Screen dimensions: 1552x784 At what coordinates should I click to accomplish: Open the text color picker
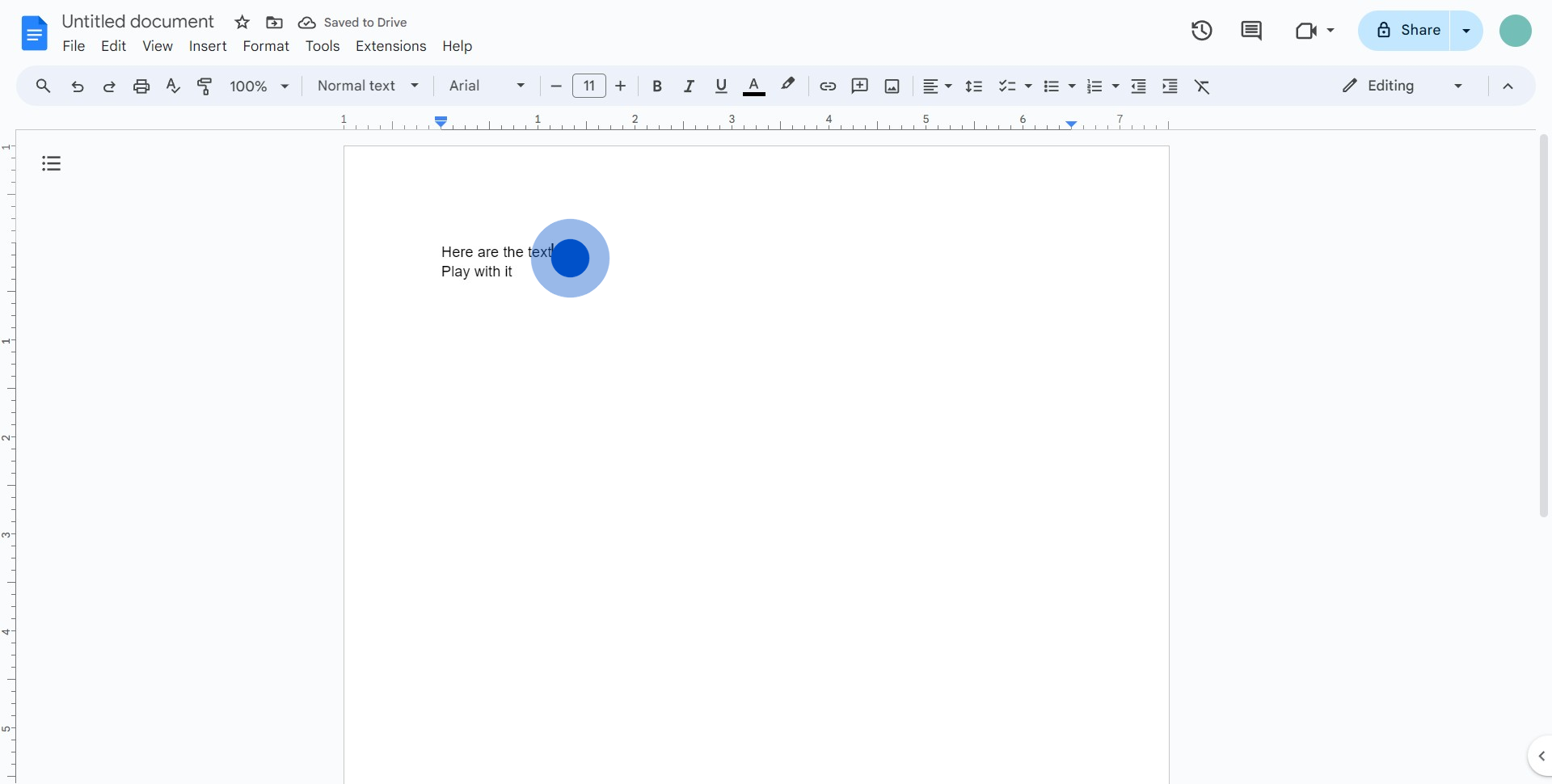(x=753, y=86)
